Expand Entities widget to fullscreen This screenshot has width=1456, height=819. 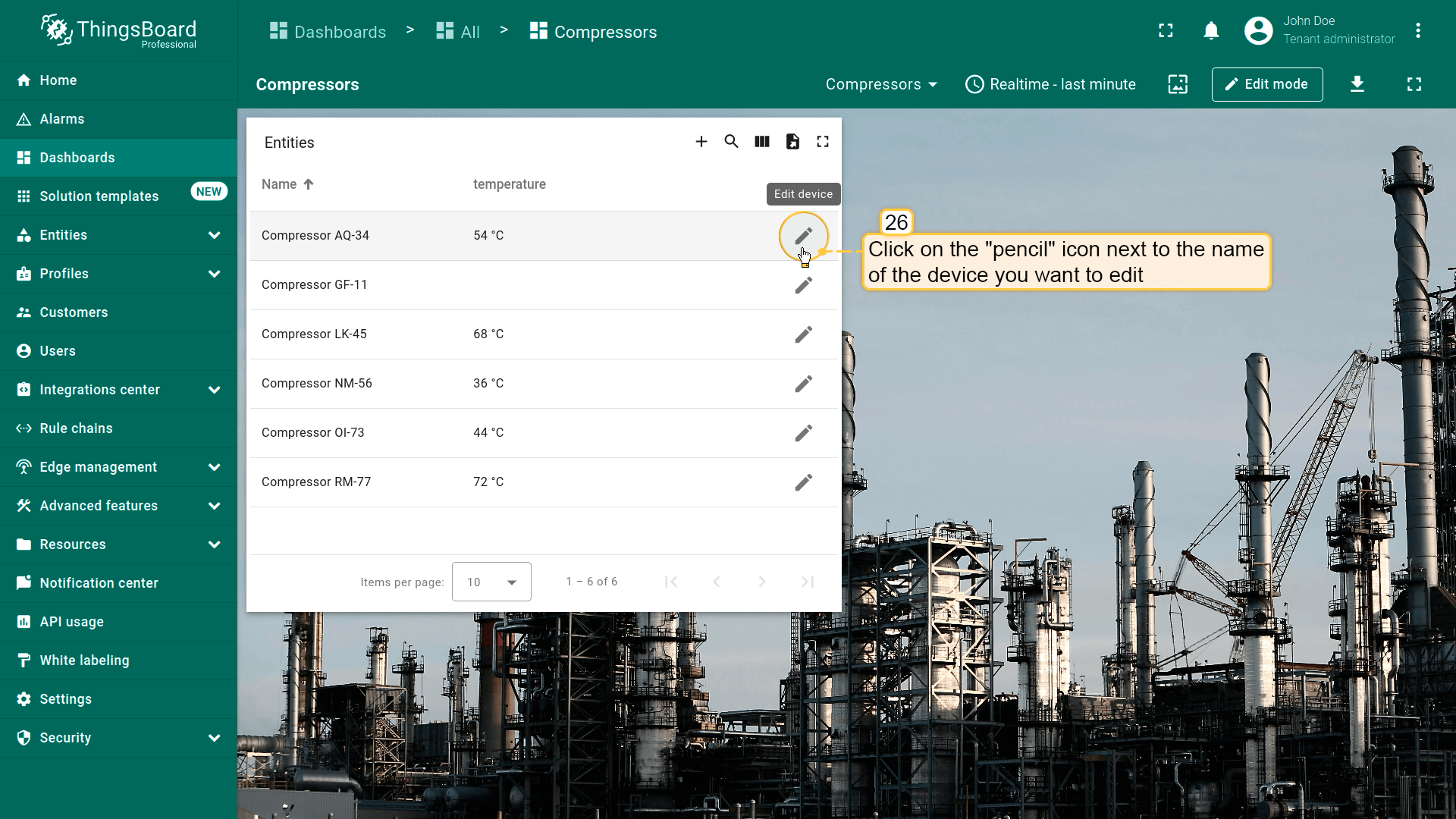tap(823, 142)
